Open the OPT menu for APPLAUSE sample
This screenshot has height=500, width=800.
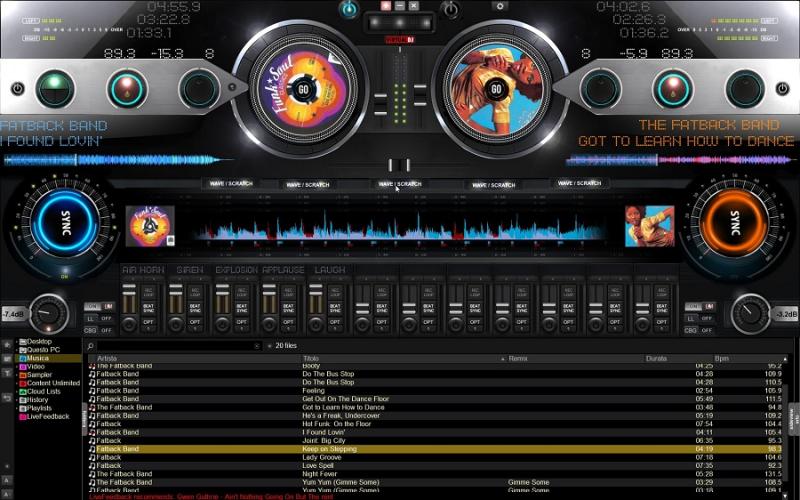(288, 322)
